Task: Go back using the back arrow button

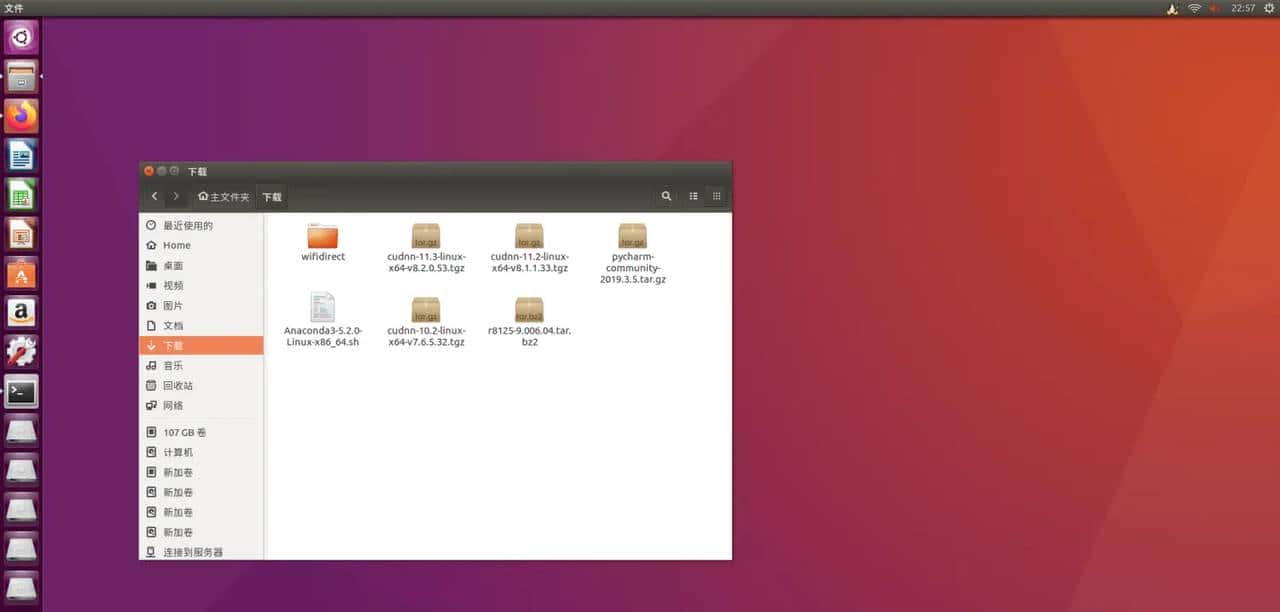Action: (x=153, y=196)
